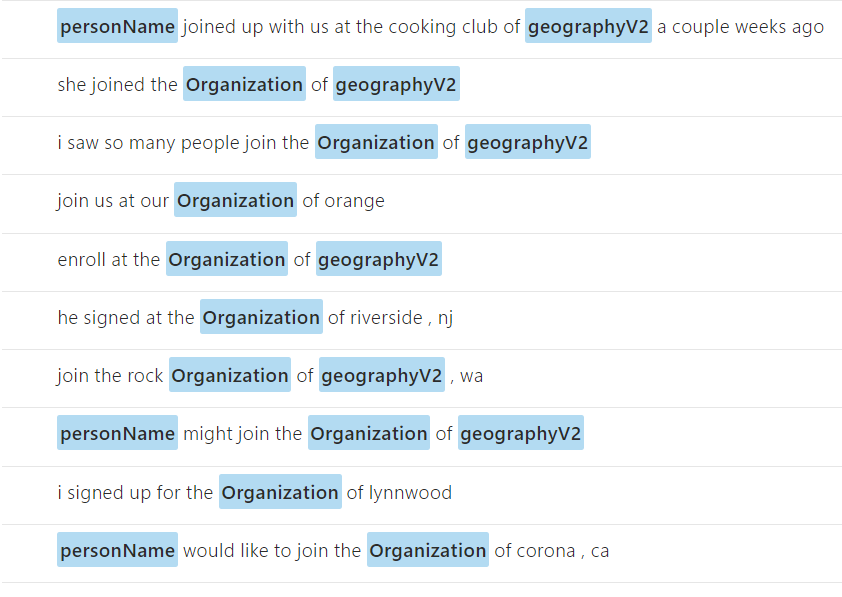Click Organization tag in 'enroll at the' row
Screen dimensions: 842x597
[x=227, y=259]
